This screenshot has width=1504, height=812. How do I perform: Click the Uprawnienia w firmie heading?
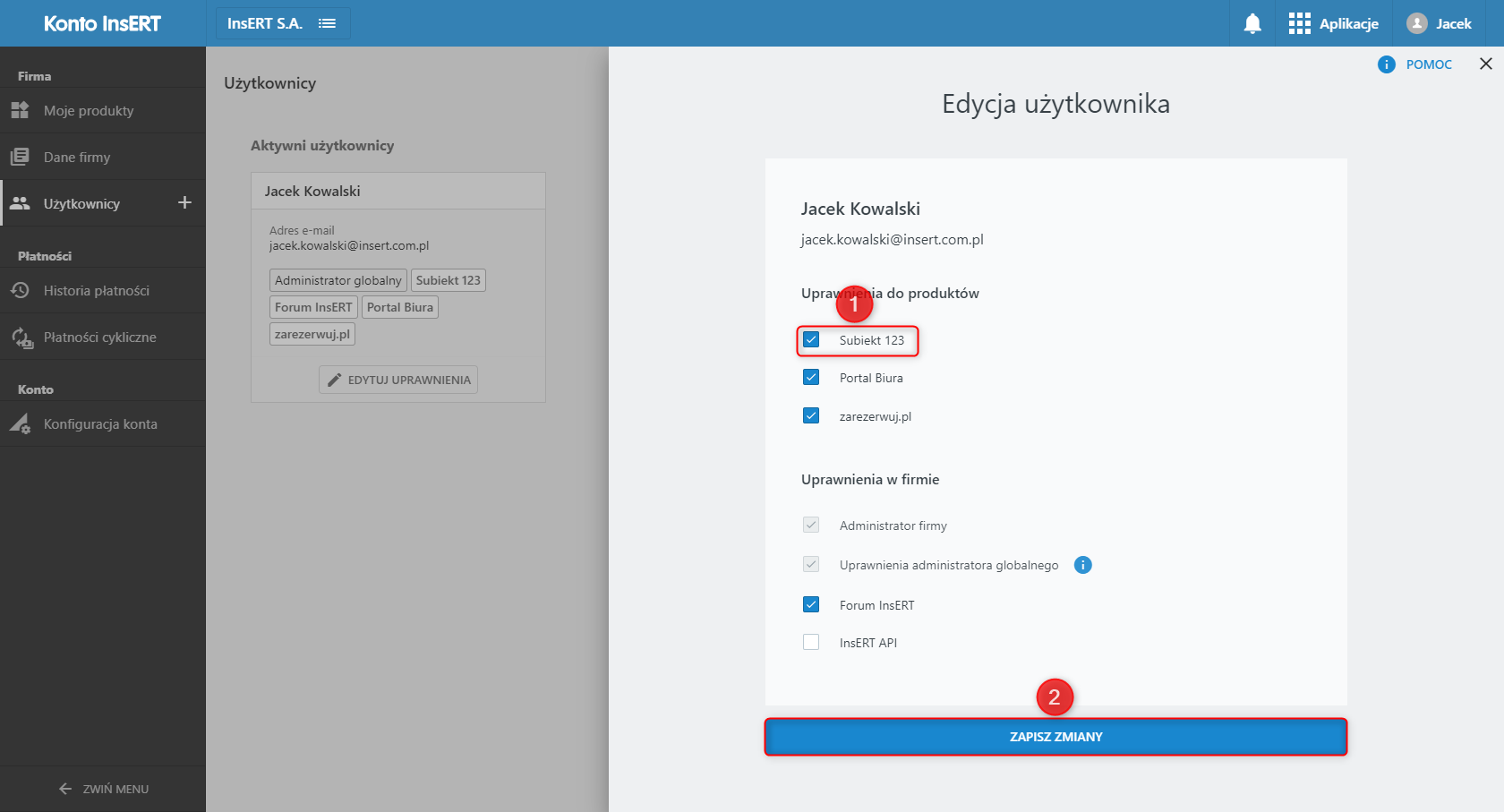870,479
